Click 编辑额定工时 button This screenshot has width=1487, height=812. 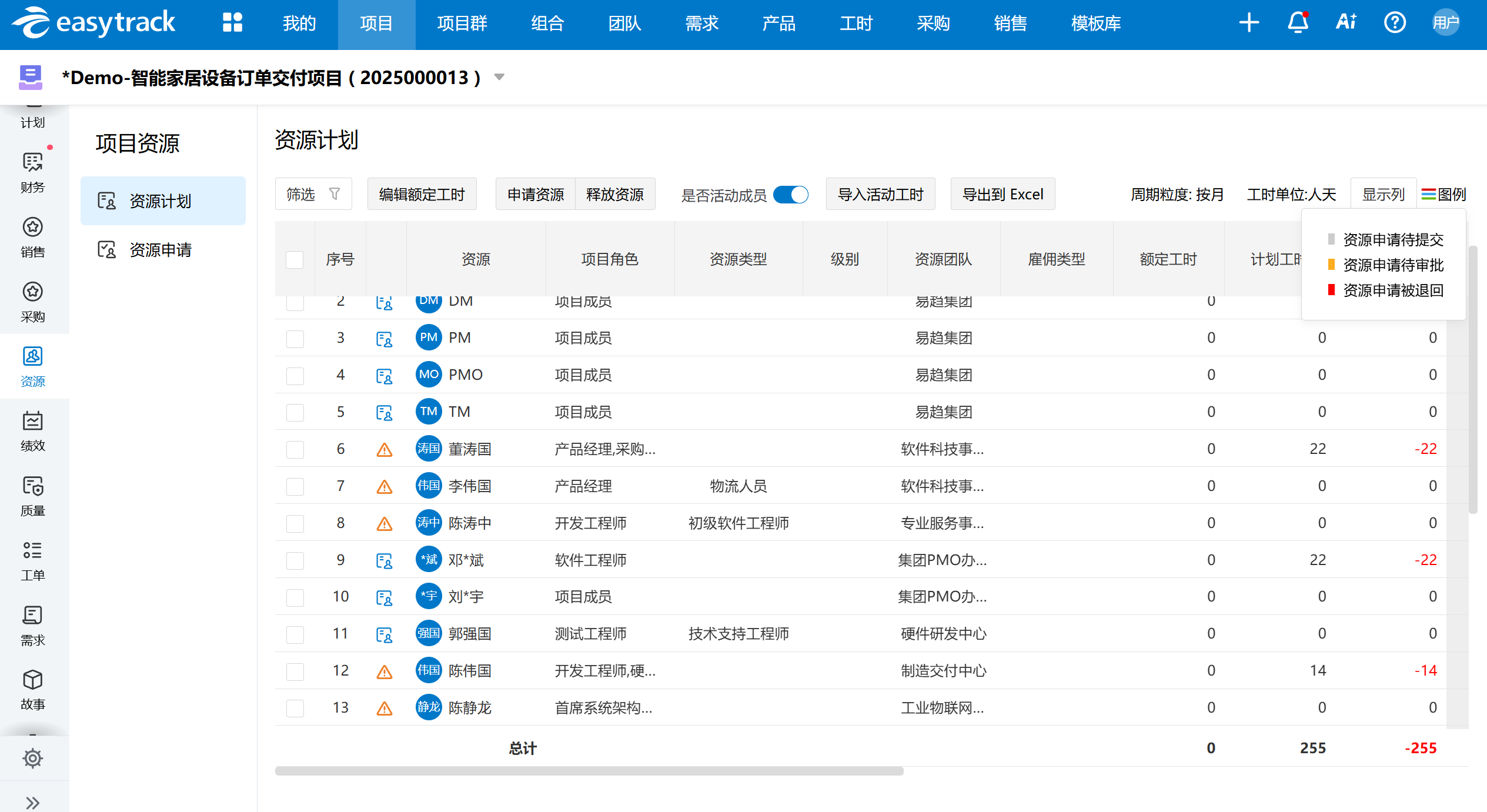tap(422, 194)
